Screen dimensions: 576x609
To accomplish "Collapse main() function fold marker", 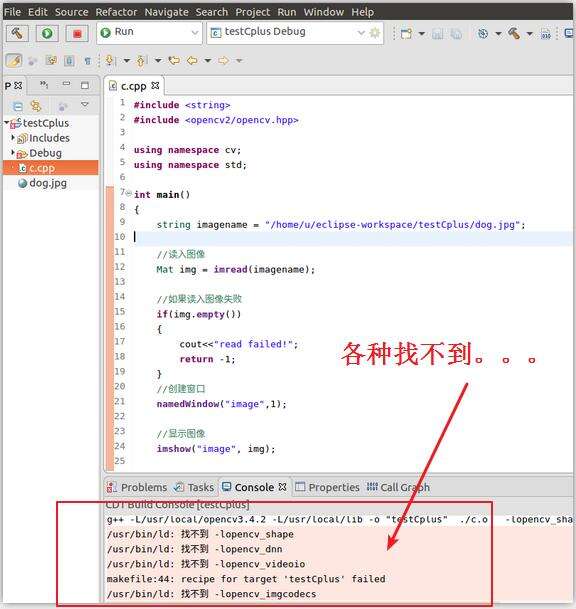I will (129, 193).
